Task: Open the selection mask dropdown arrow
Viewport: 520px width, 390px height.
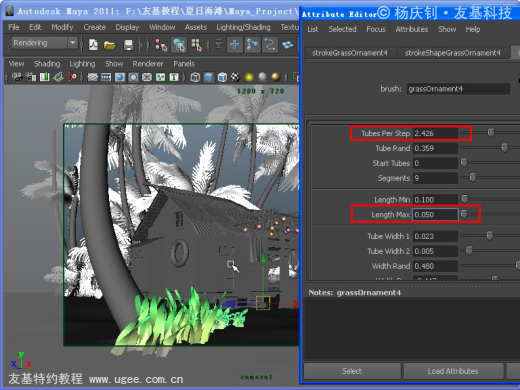Action: (x=218, y=44)
